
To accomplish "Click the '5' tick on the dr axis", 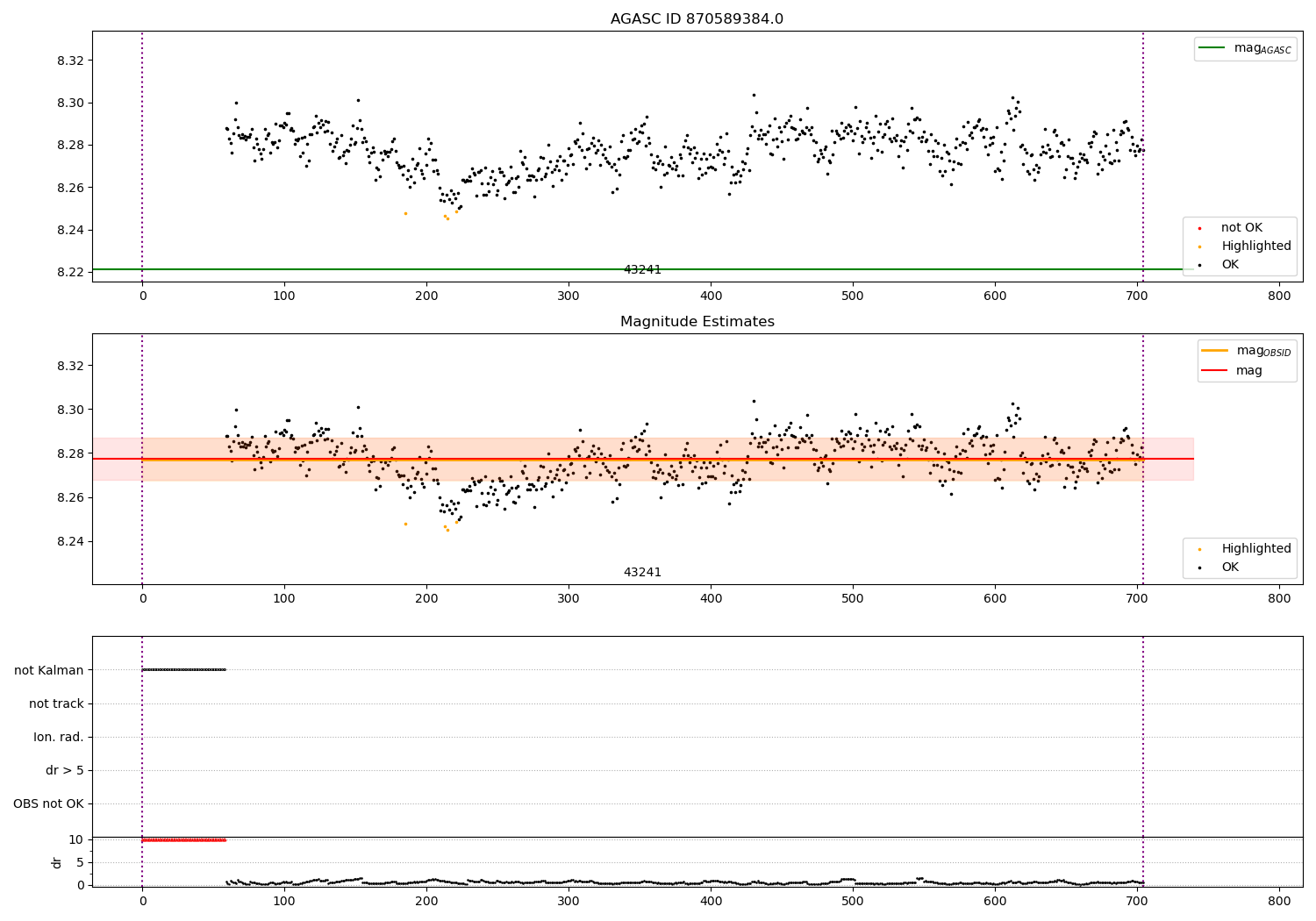I will [80, 863].
